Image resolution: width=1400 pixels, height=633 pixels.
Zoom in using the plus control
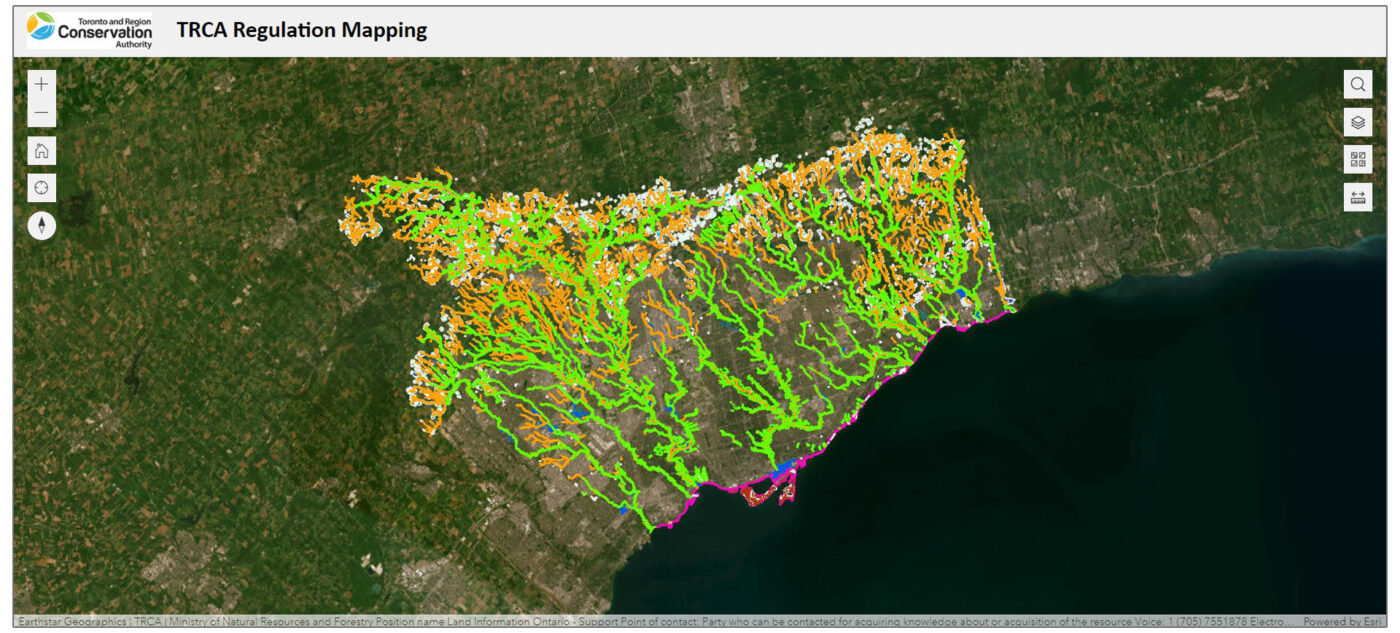[40, 84]
